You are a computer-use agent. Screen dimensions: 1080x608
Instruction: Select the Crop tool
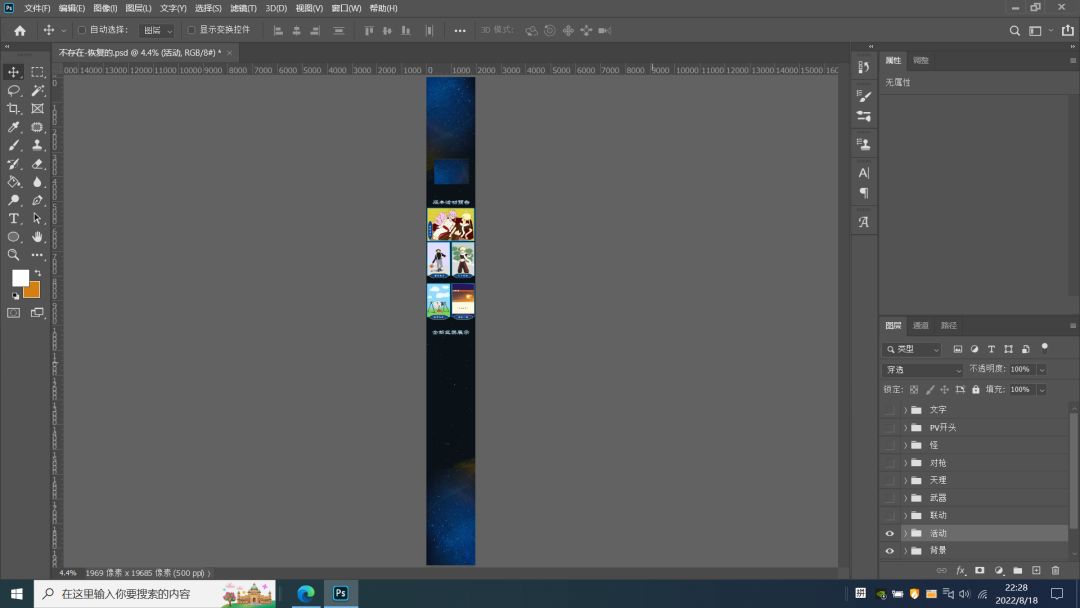pyautogui.click(x=14, y=109)
